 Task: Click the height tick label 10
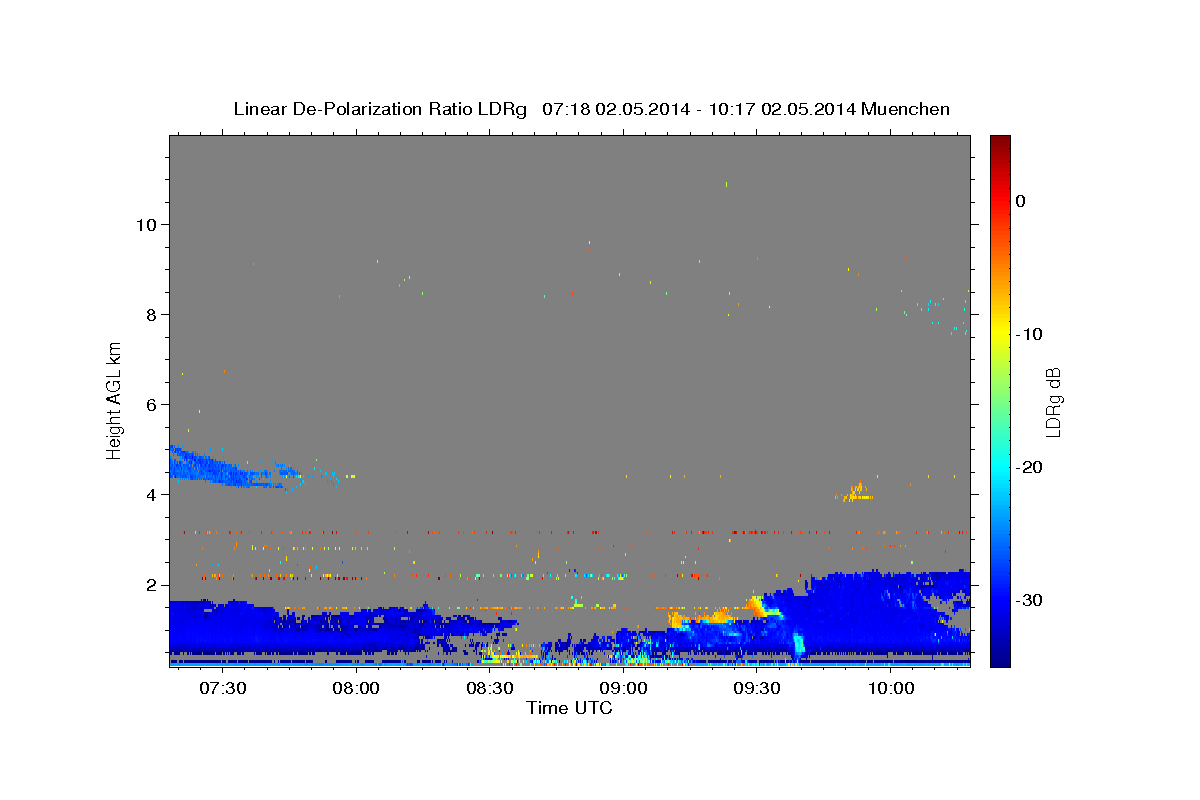[x=147, y=224]
